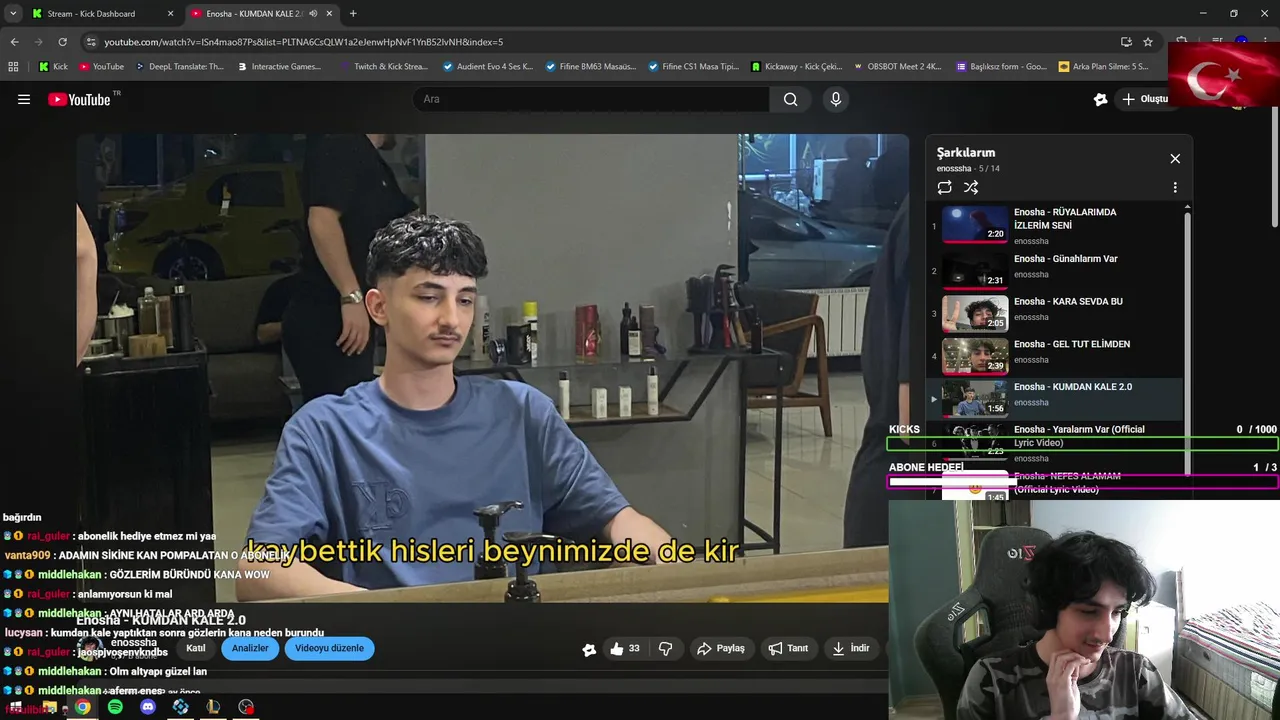Image resolution: width=1280 pixels, height=720 pixels.
Task: Open the 'Fifine BM63 Masaüs...' bookmark
Action: (591, 67)
